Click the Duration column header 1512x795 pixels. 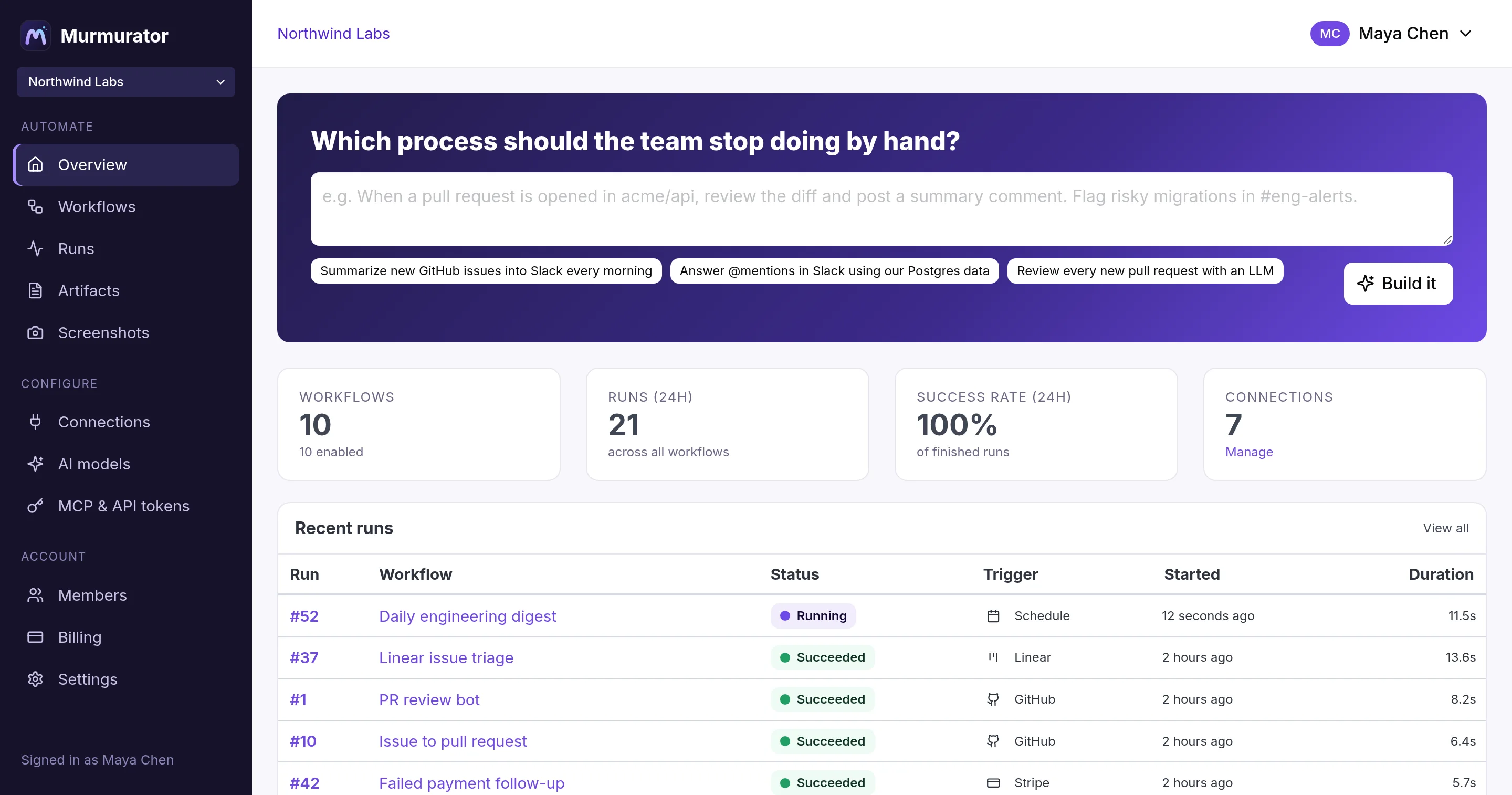click(1441, 574)
